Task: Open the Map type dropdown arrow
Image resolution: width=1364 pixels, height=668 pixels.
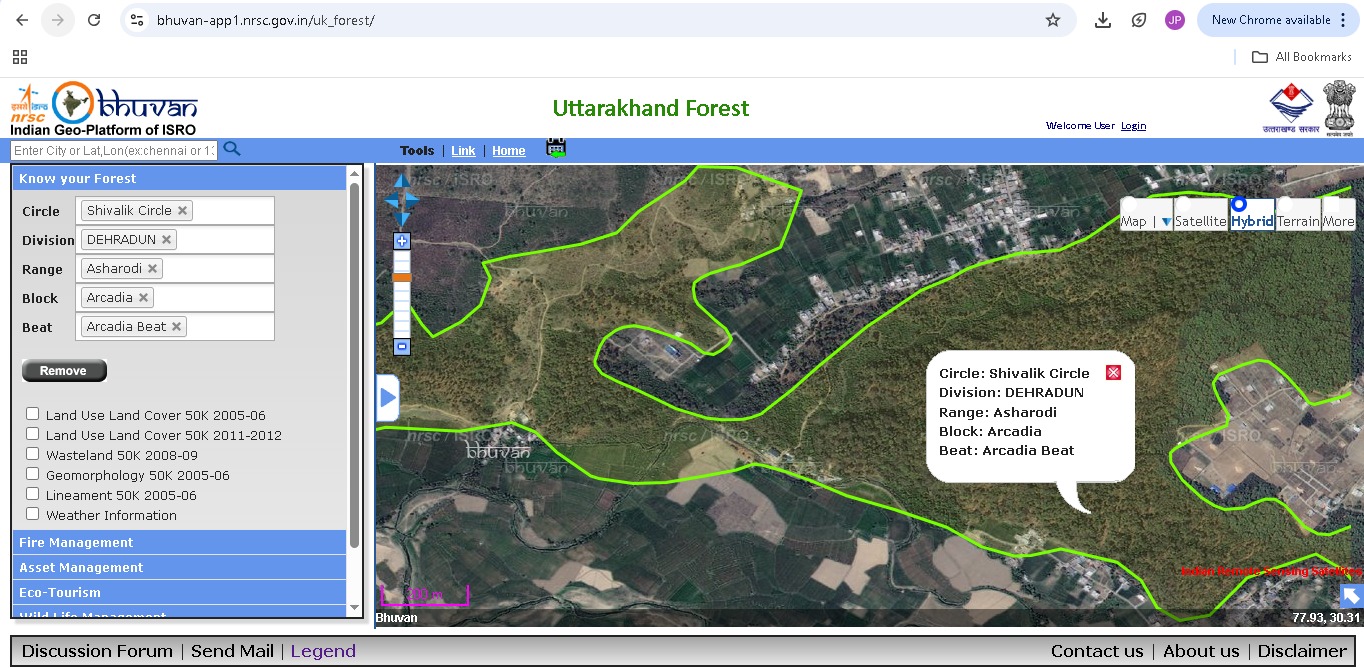Action: pyautogui.click(x=1166, y=222)
